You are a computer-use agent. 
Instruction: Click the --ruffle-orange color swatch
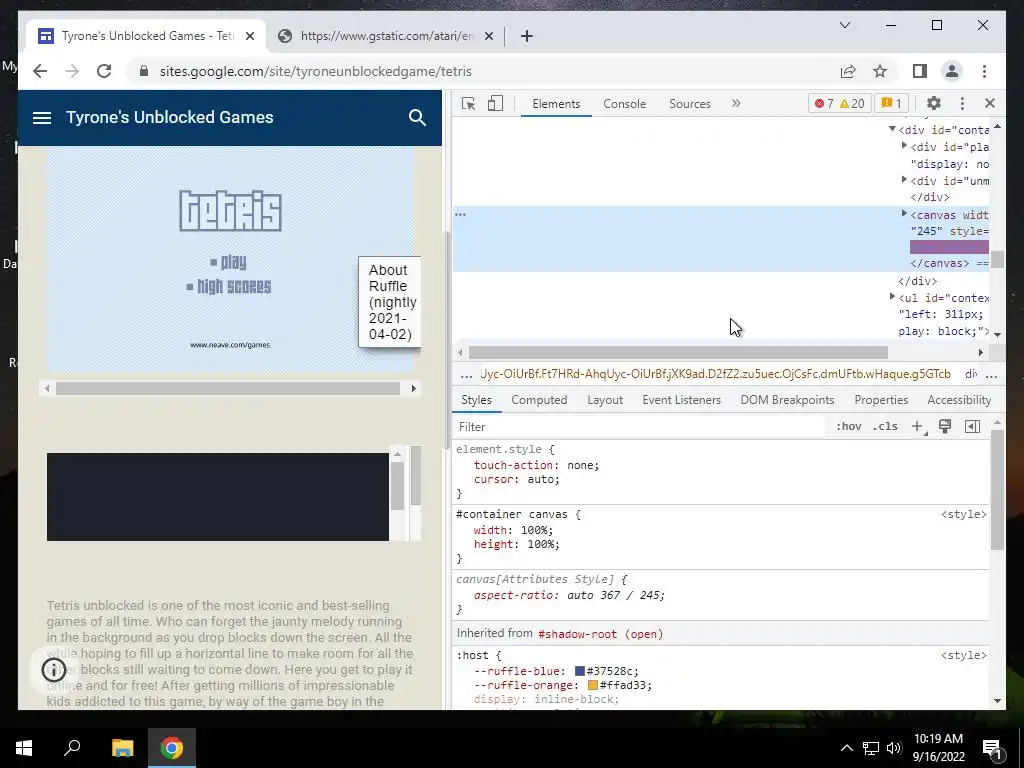[592, 685]
